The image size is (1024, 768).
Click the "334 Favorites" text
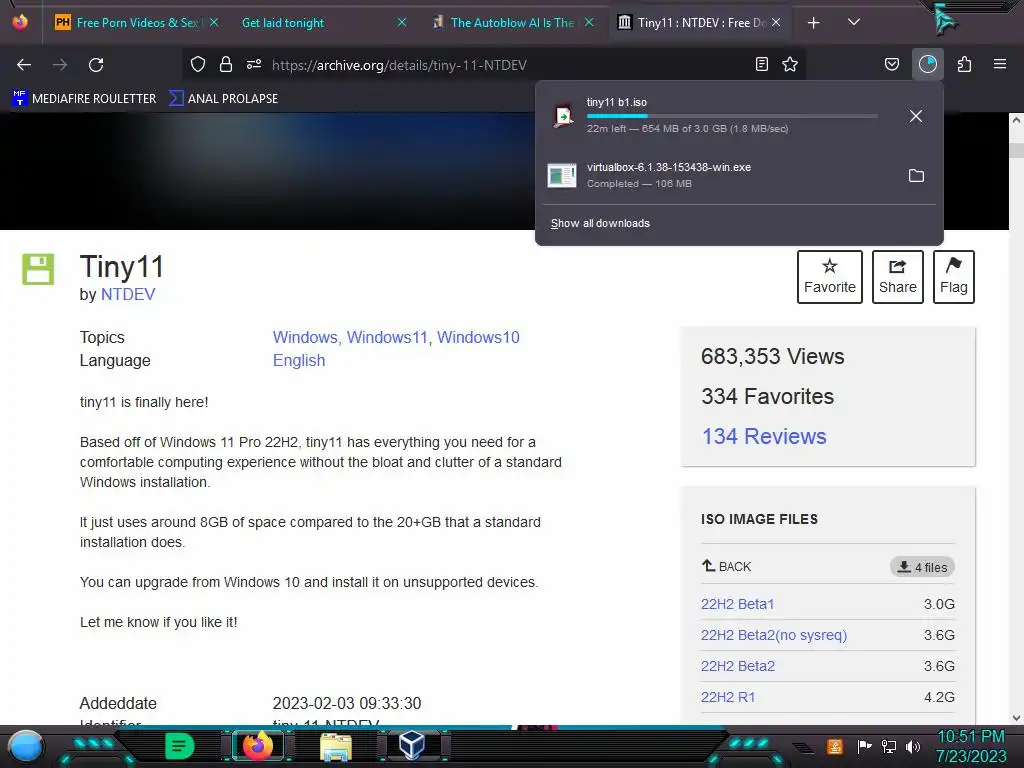(x=767, y=396)
